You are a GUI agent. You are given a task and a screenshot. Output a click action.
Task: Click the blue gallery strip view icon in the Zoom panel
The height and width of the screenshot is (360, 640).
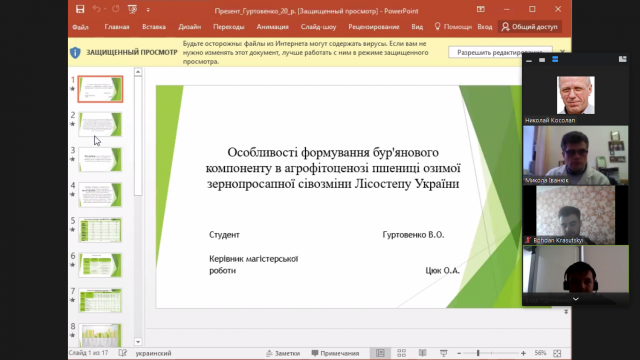(x=555, y=60)
